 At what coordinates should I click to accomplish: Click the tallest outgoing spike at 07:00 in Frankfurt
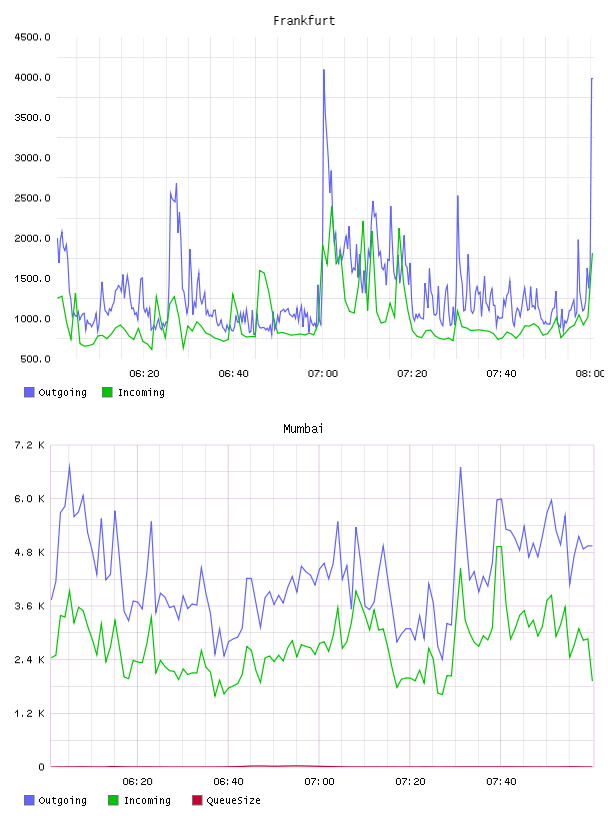[324, 70]
